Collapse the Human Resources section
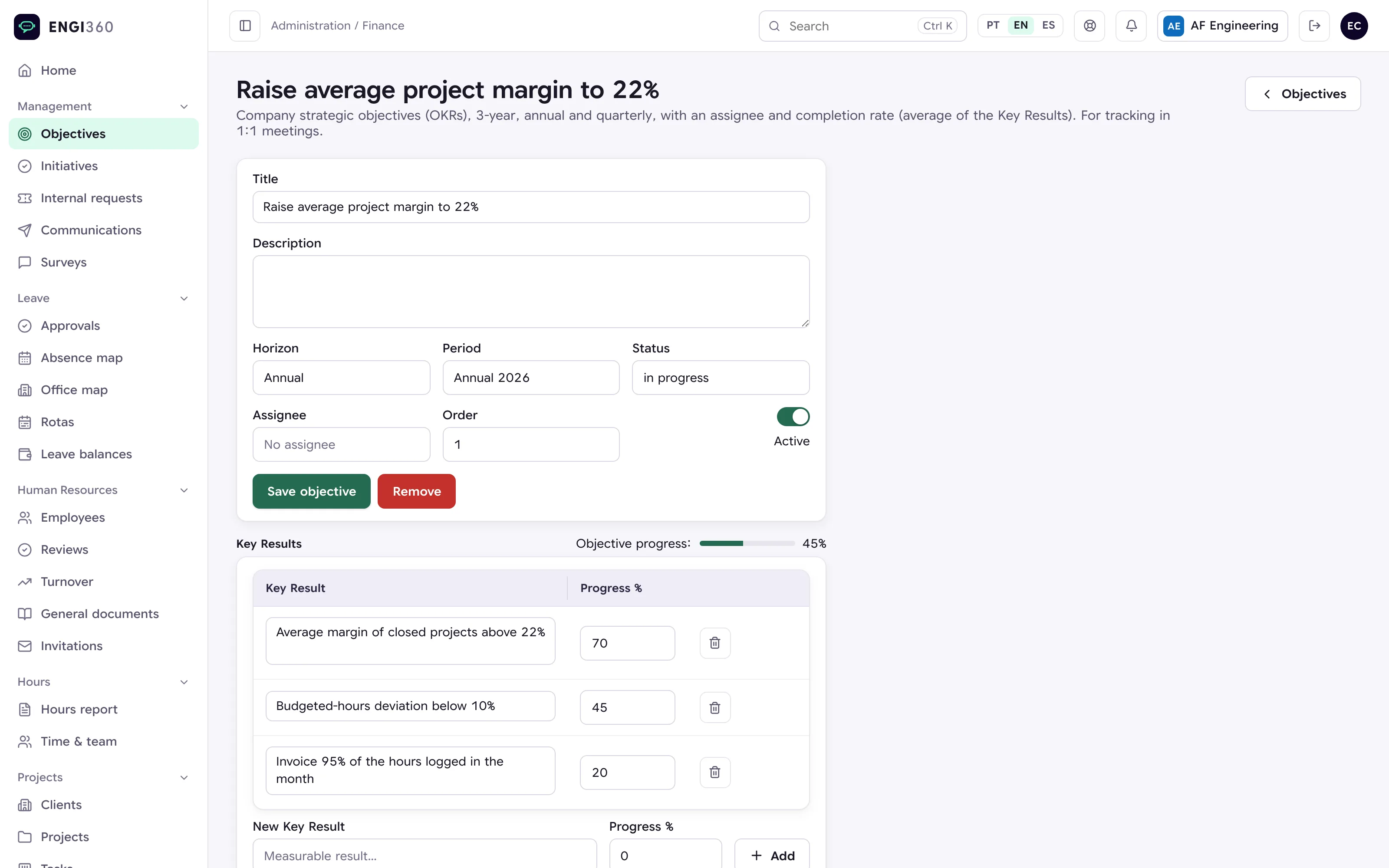 pyautogui.click(x=184, y=490)
